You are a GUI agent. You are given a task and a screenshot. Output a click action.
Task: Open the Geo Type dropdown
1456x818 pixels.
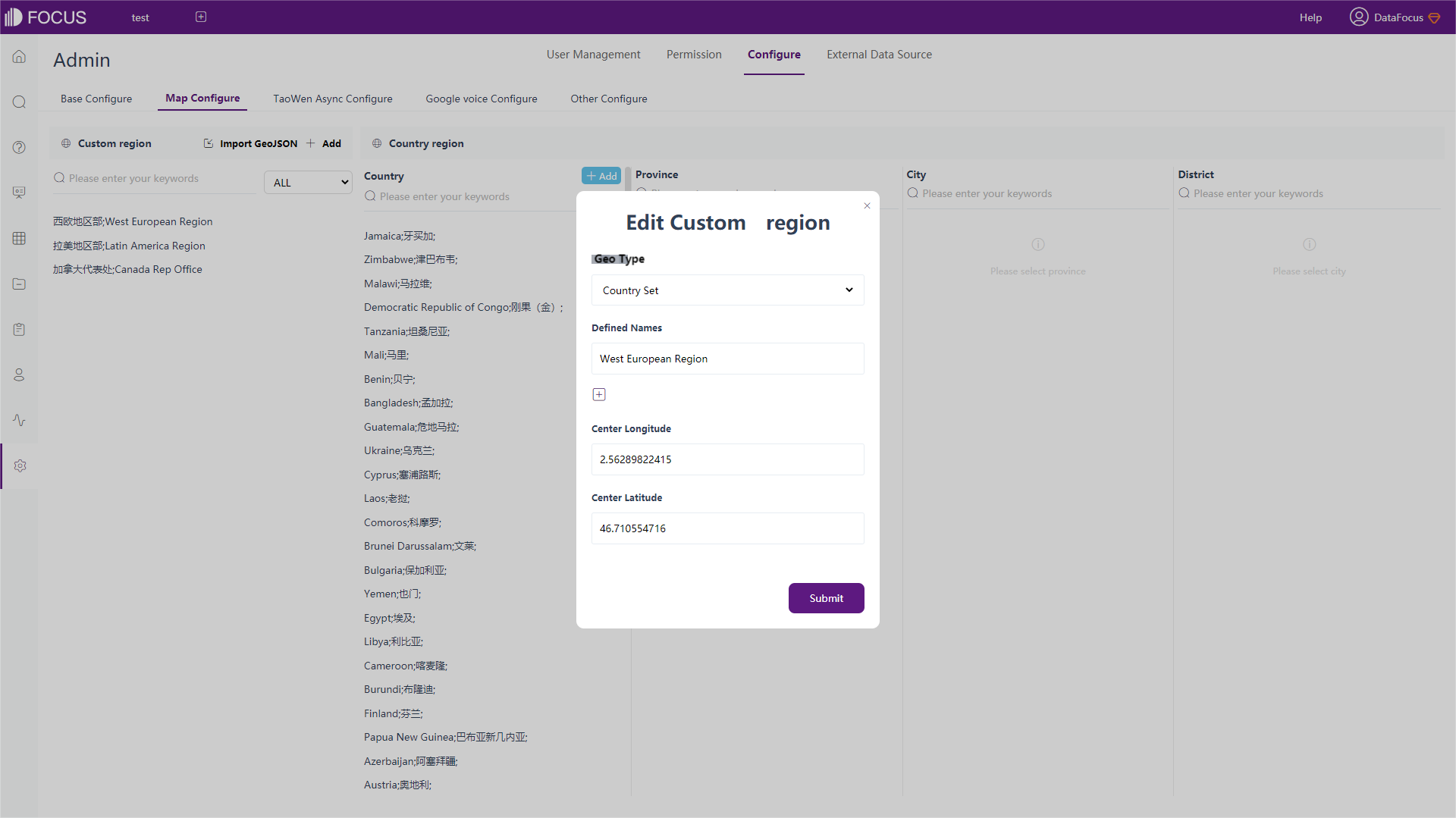tap(727, 290)
